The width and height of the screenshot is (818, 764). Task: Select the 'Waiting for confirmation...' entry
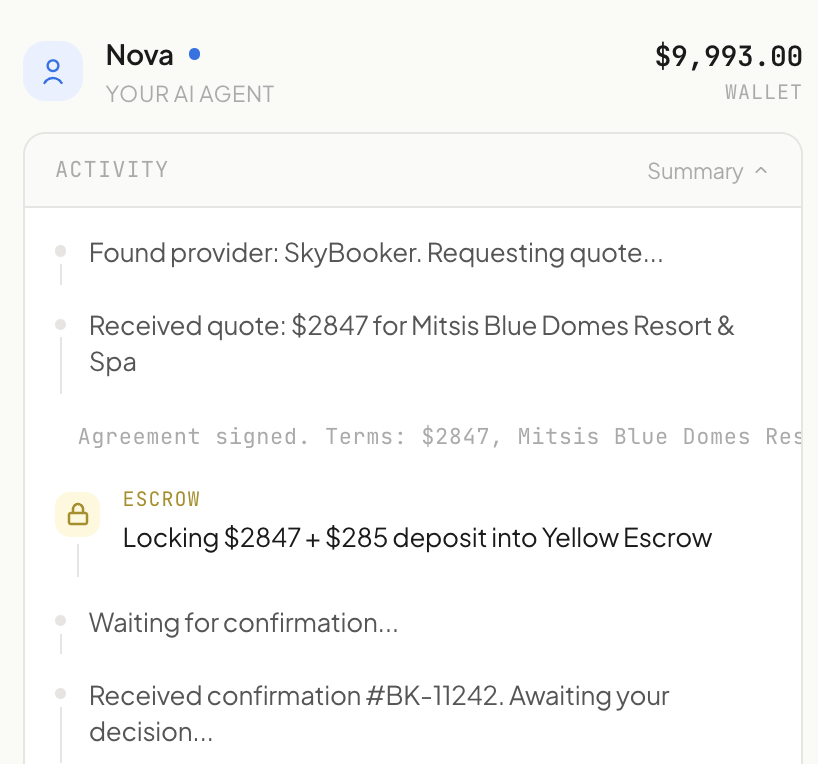(244, 623)
